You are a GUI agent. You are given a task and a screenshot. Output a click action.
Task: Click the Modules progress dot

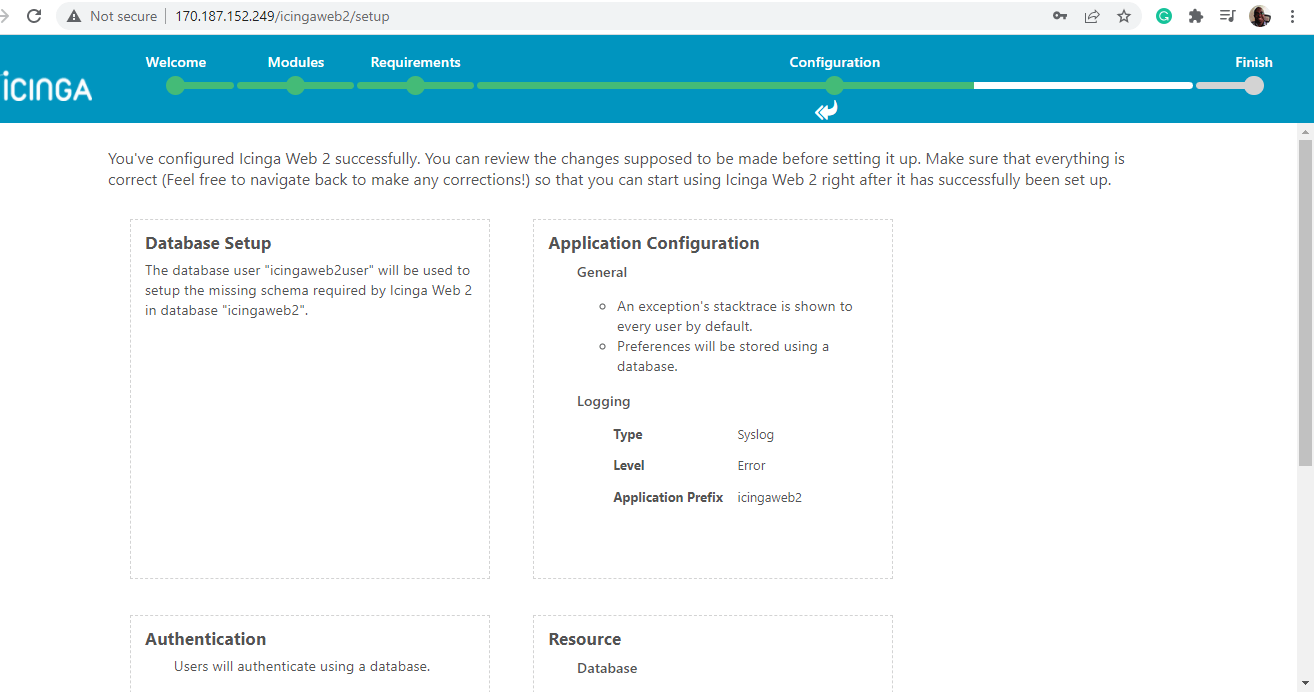(296, 86)
